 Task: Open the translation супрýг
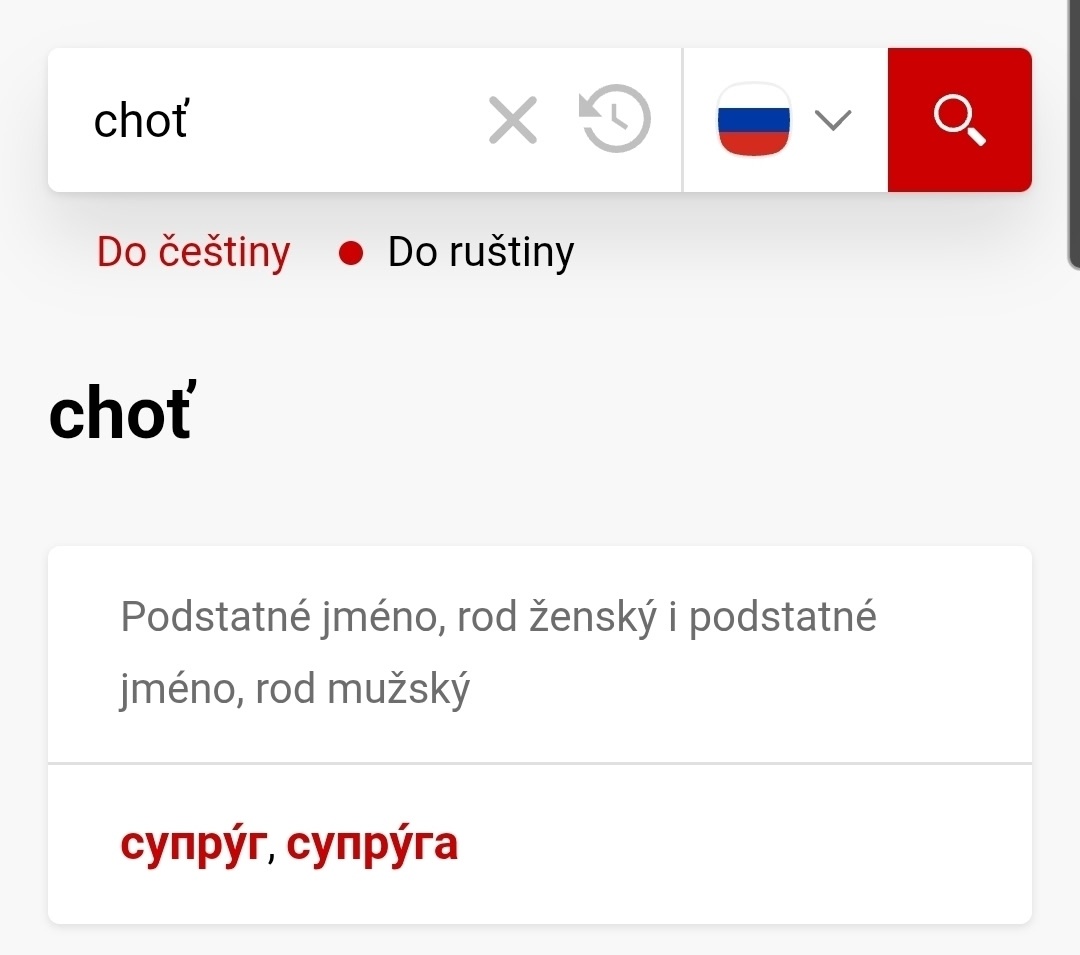[193, 843]
